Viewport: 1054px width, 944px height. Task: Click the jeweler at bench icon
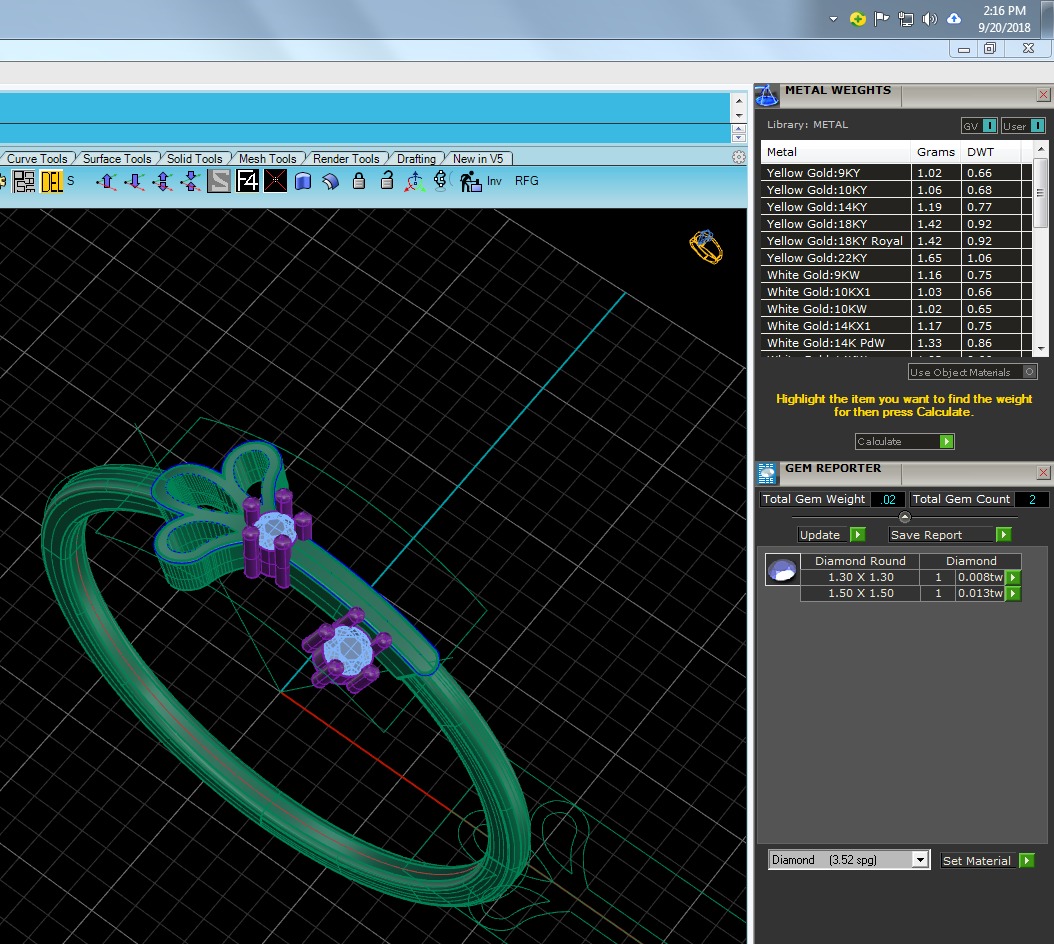[x=470, y=181]
